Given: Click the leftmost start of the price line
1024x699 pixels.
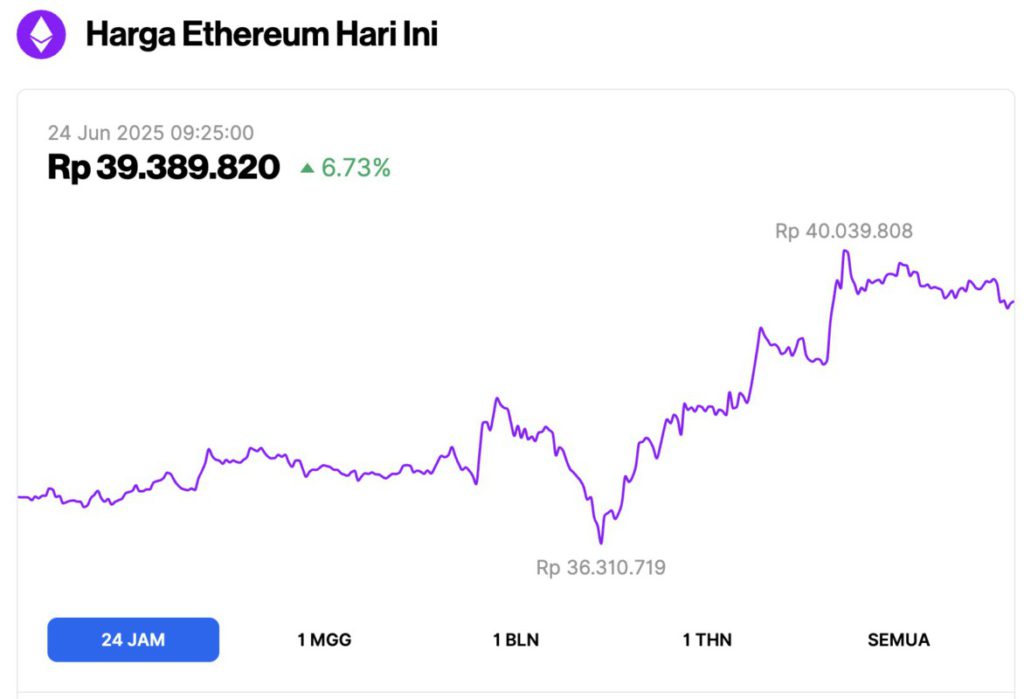Looking at the screenshot, I should (20, 496).
